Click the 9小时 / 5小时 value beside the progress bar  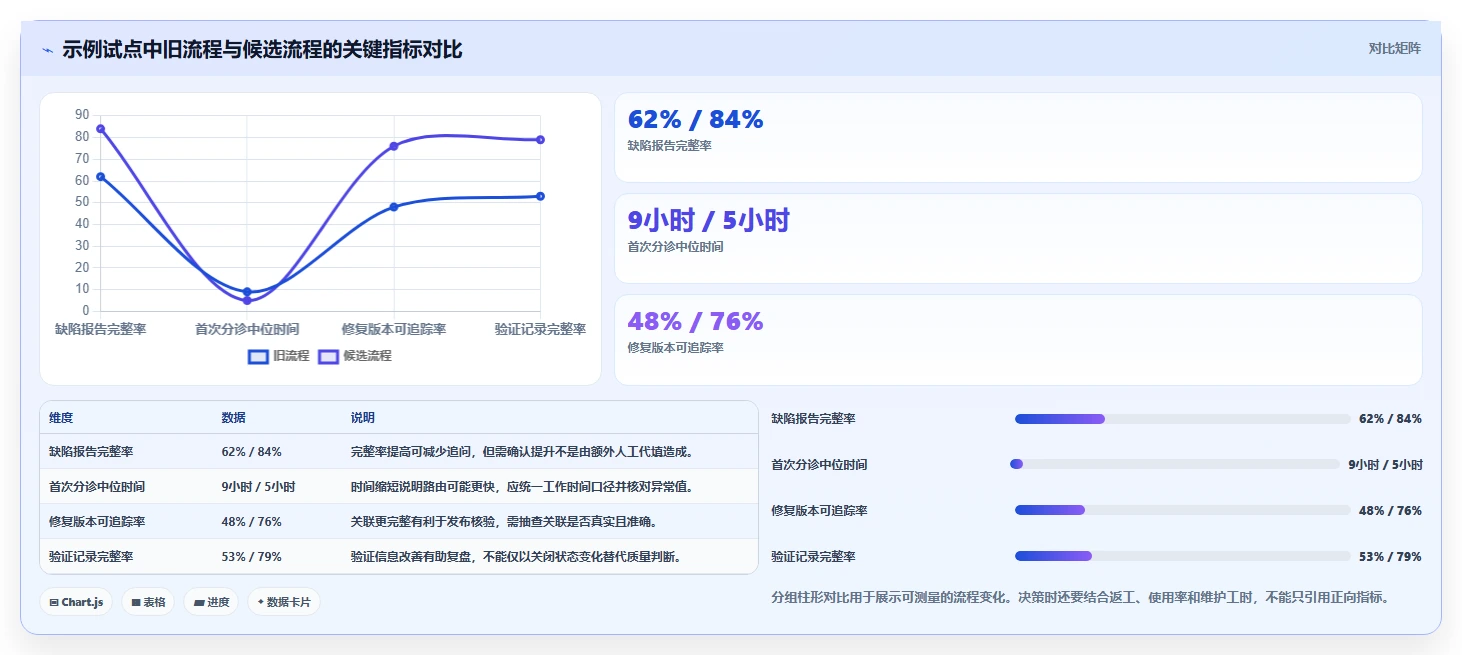coord(1385,465)
